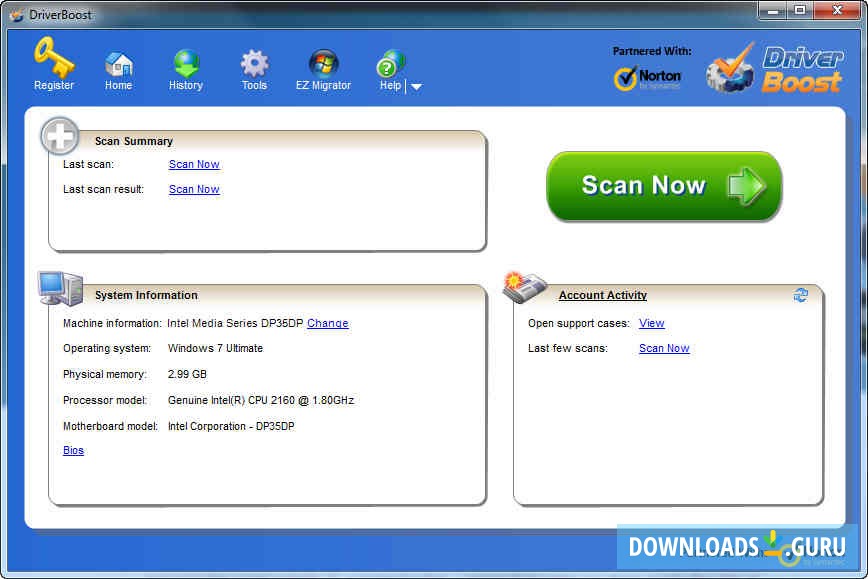Click the Driver Boost gear logo
This screenshot has width=868, height=579.
(730, 69)
